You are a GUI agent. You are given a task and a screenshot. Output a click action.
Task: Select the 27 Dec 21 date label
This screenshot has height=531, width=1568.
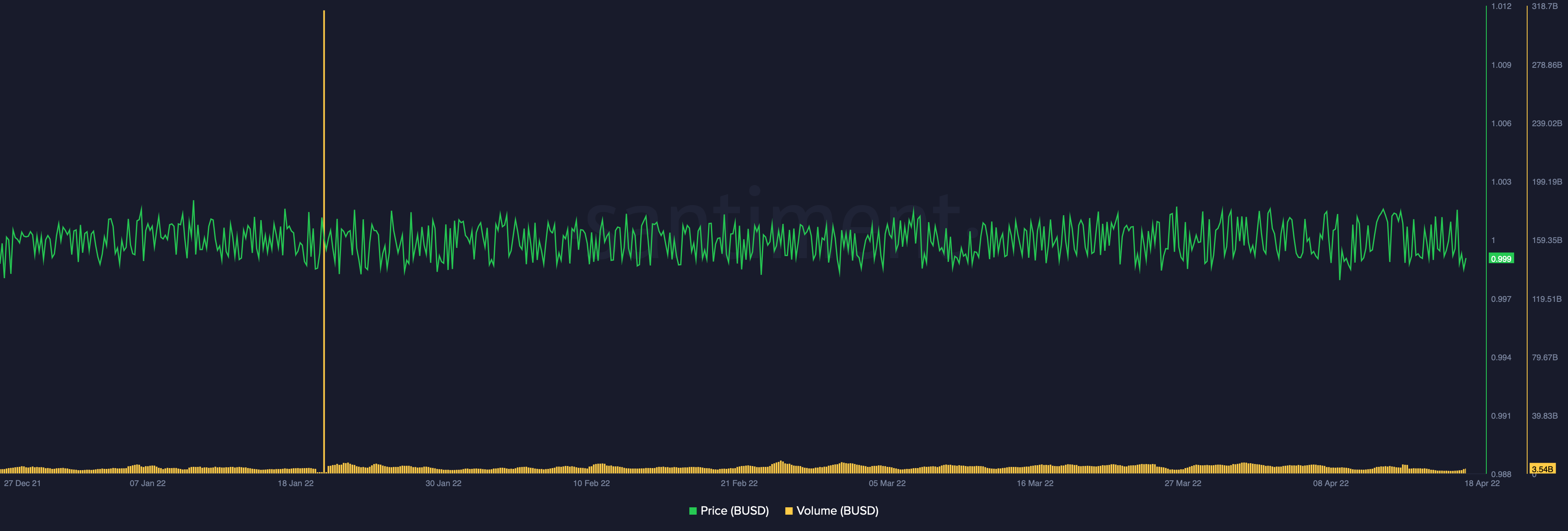click(22, 484)
